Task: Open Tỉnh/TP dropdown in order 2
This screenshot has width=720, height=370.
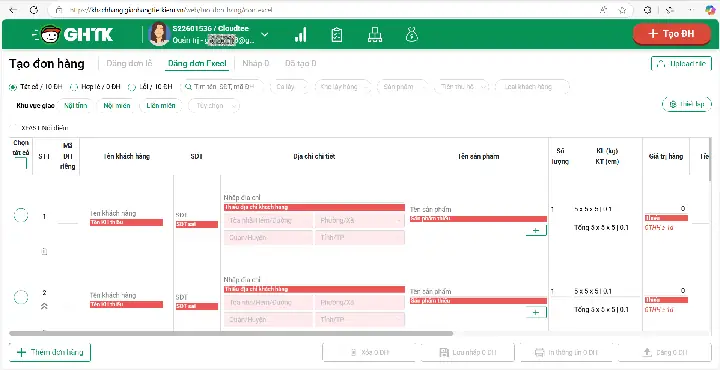Action: tap(359, 320)
